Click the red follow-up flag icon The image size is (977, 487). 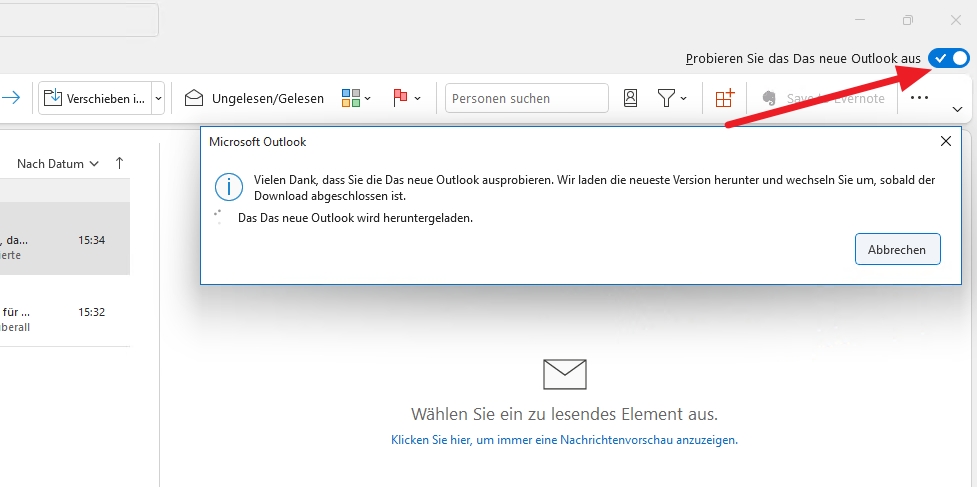click(401, 98)
